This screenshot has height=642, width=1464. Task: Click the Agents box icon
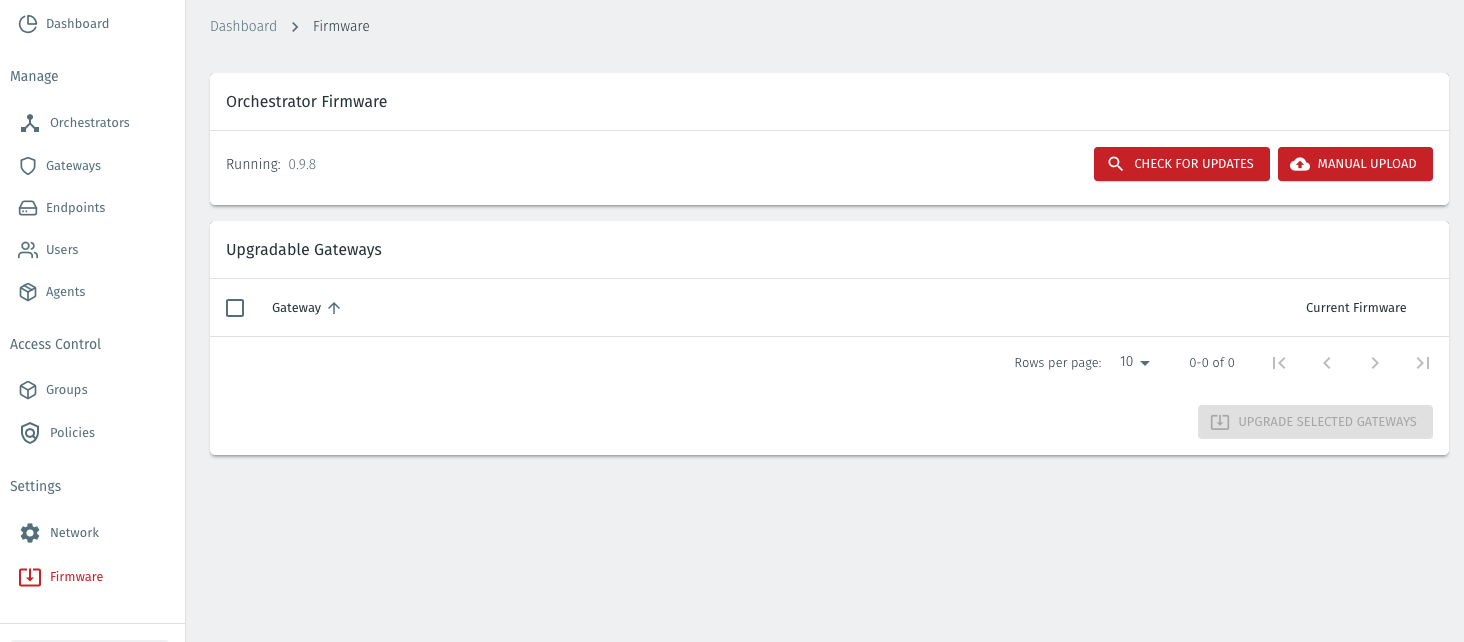(28, 291)
